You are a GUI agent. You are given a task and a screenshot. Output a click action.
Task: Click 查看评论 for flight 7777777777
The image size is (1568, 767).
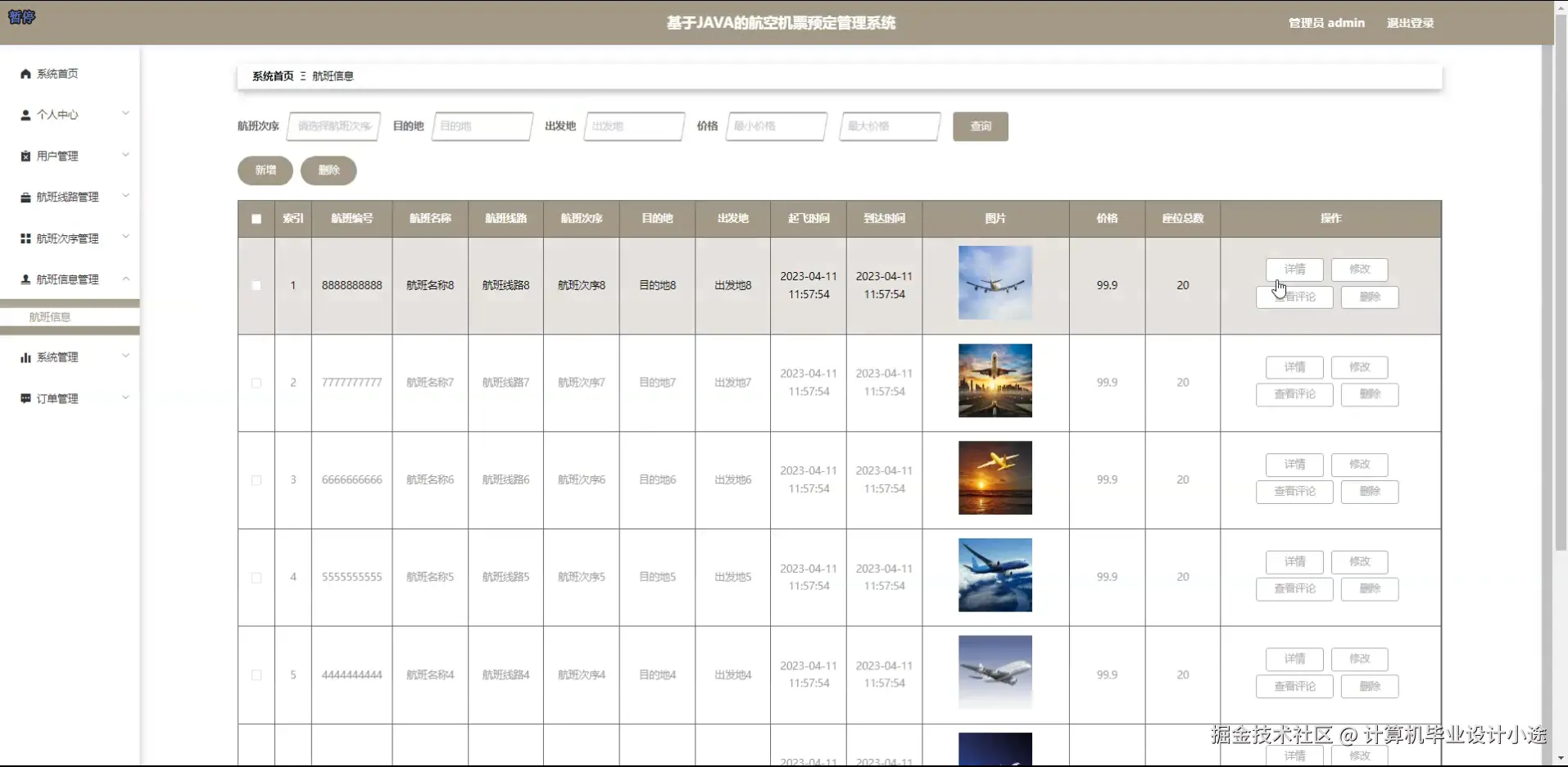pyautogui.click(x=1294, y=395)
